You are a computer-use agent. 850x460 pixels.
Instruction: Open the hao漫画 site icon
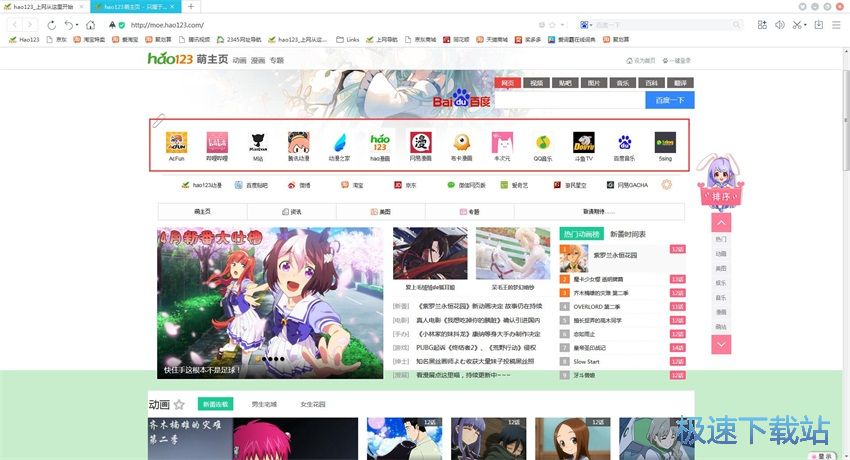(x=380, y=142)
